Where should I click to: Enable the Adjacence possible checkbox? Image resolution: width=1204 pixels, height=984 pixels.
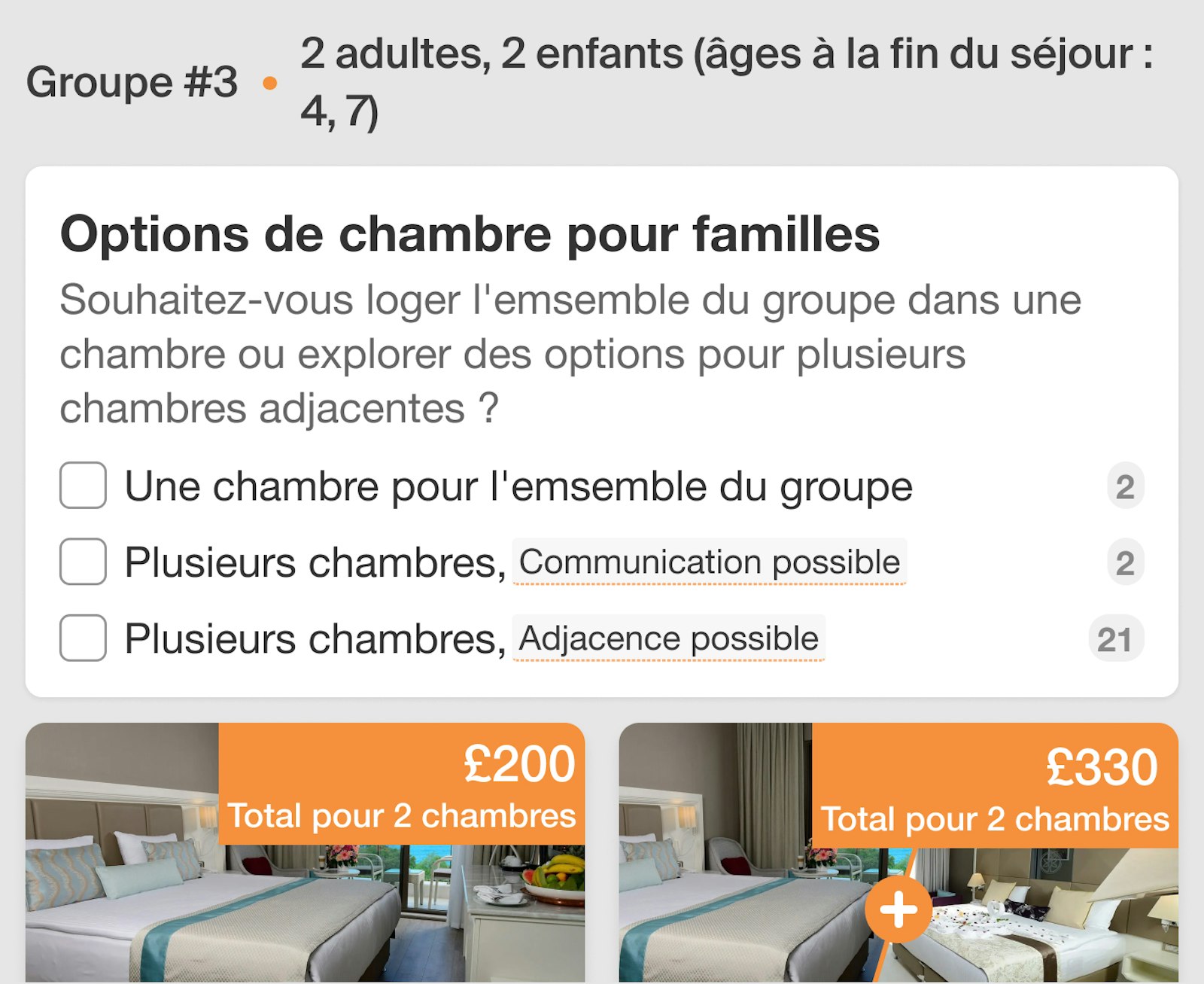(83, 638)
